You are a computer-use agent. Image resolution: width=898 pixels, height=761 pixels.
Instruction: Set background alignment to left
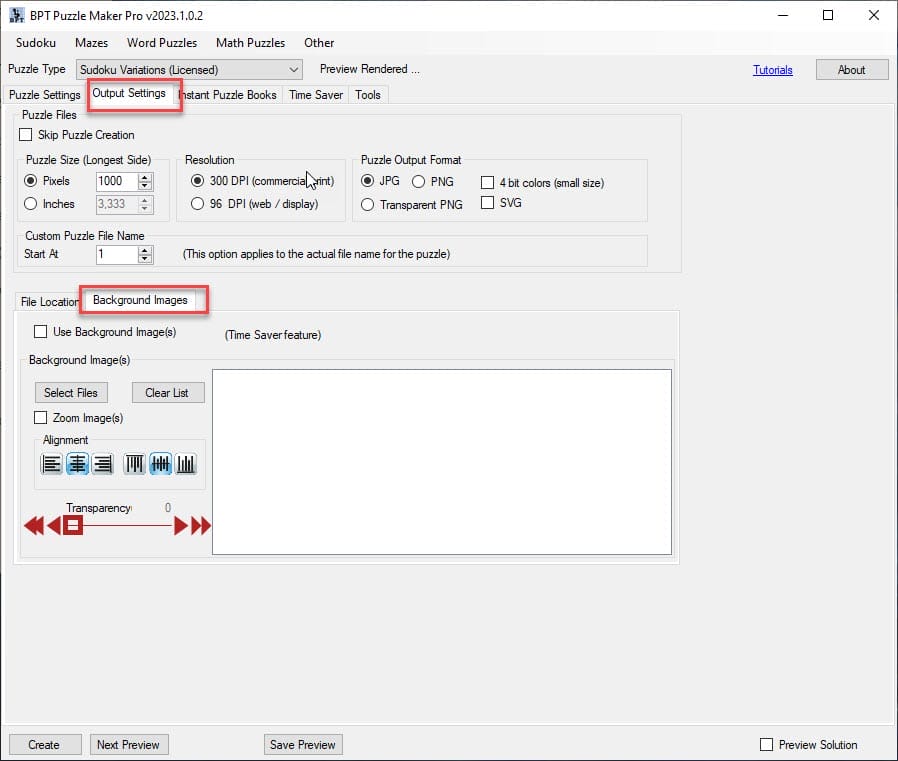coord(51,464)
